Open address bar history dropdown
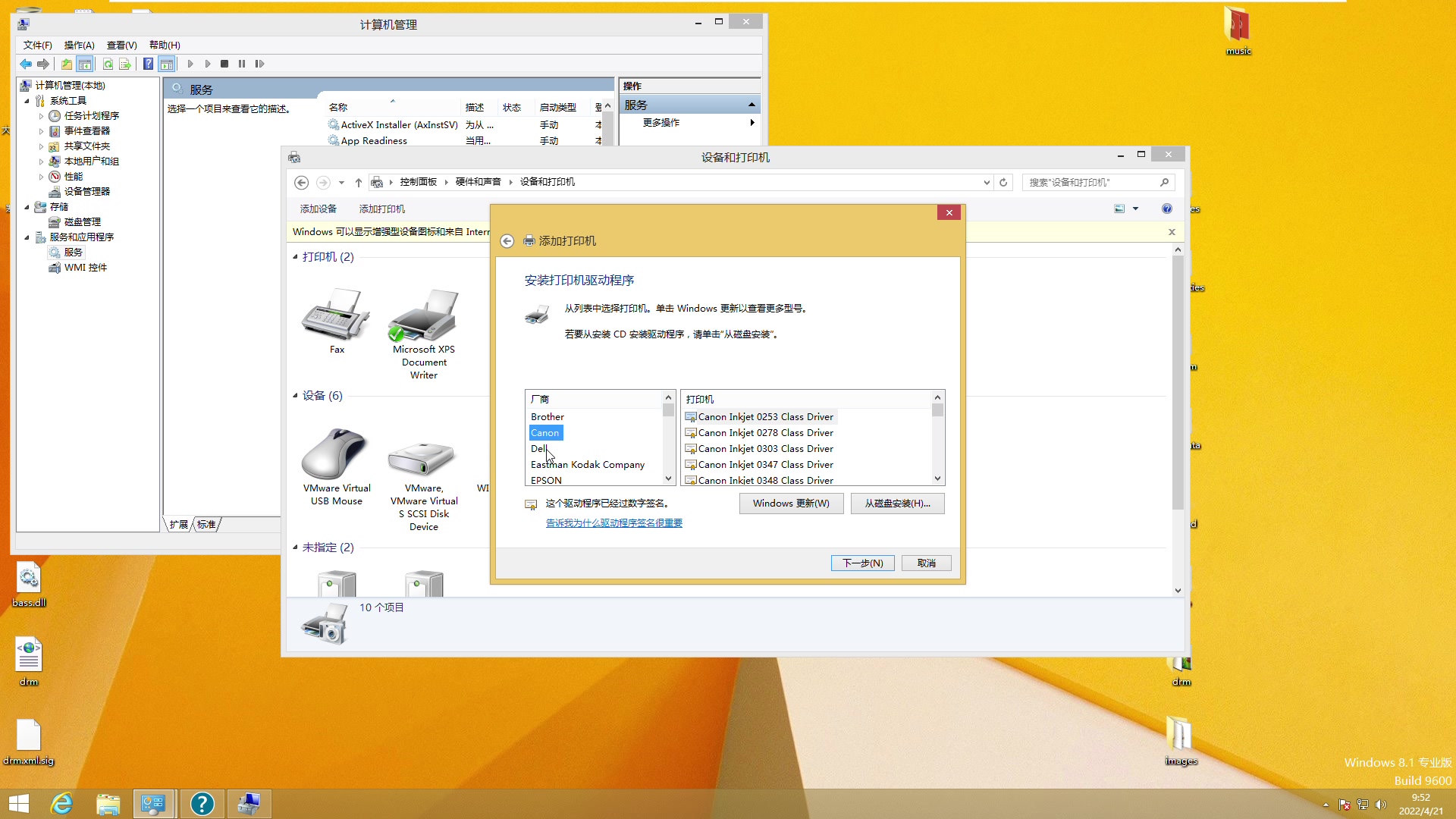 coord(987,182)
